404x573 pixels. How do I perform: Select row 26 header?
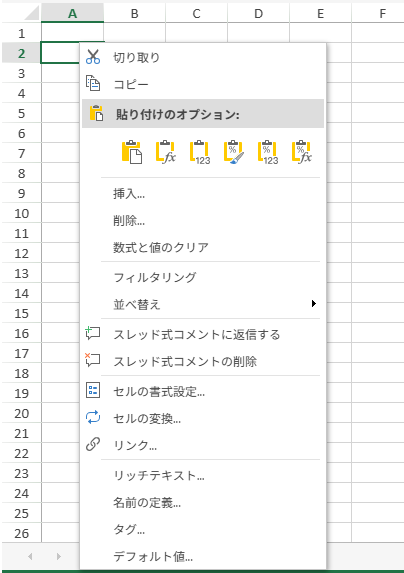22,533
